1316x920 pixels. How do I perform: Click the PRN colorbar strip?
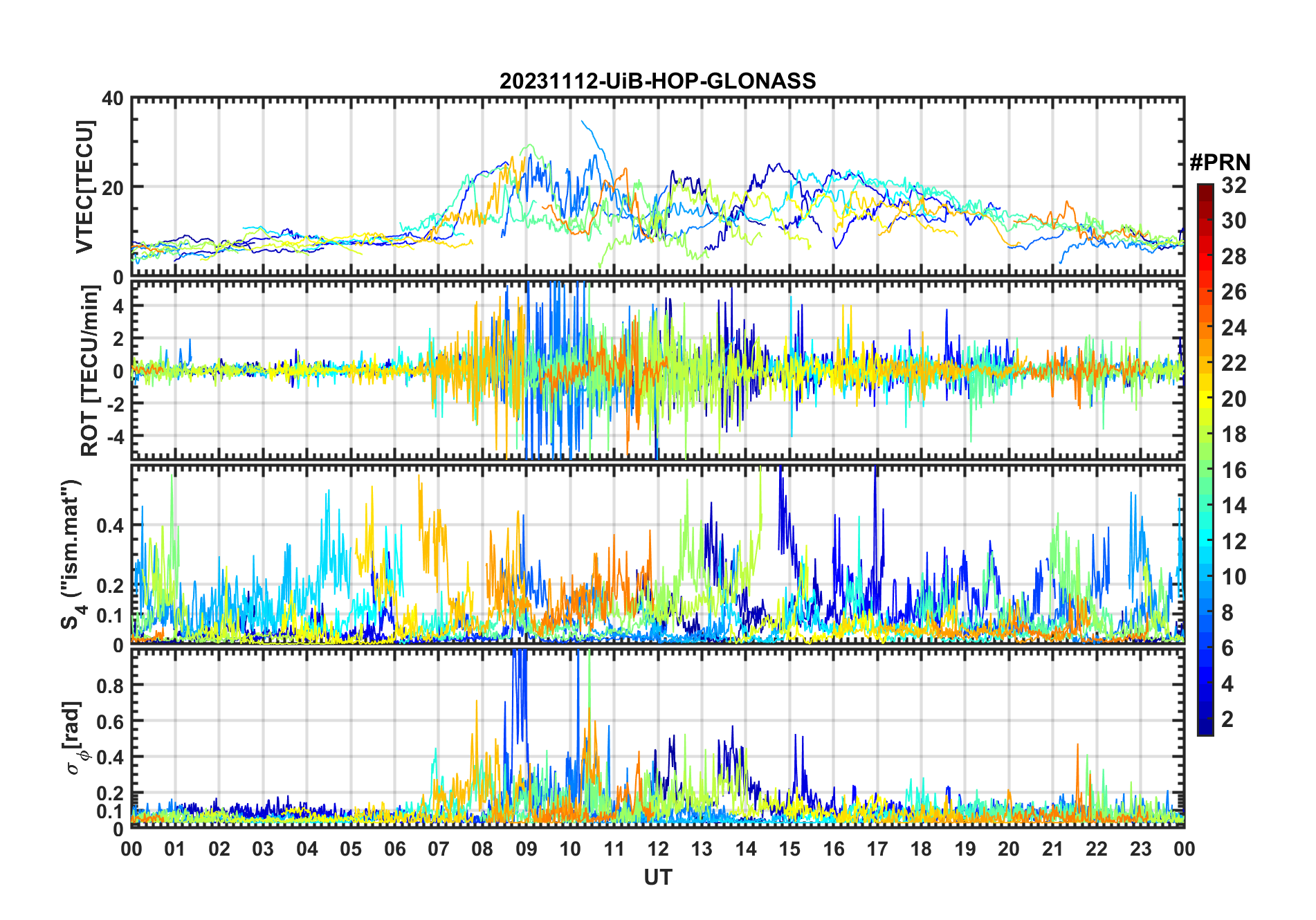click(x=1205, y=459)
